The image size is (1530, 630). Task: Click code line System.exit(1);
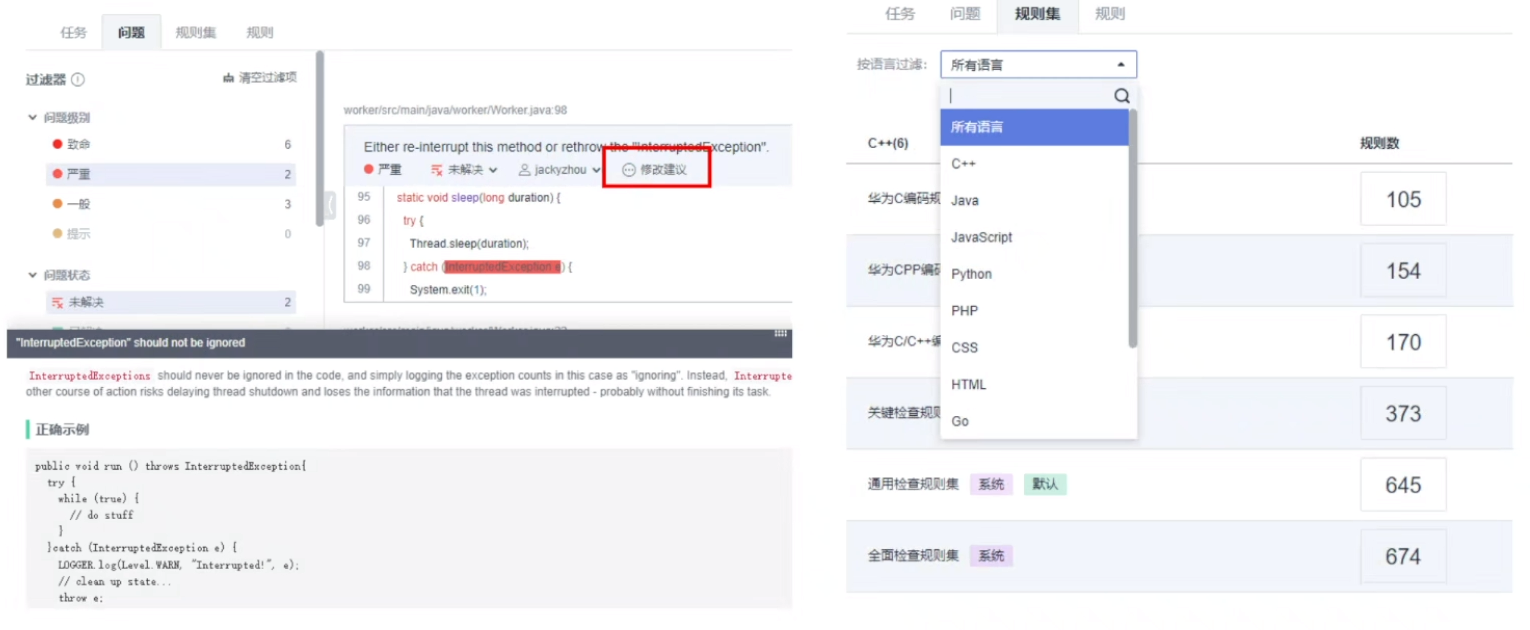(x=447, y=290)
